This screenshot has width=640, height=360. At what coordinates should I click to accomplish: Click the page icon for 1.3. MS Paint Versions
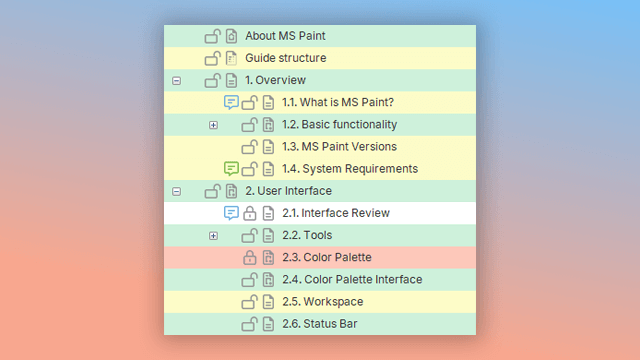(x=268, y=147)
